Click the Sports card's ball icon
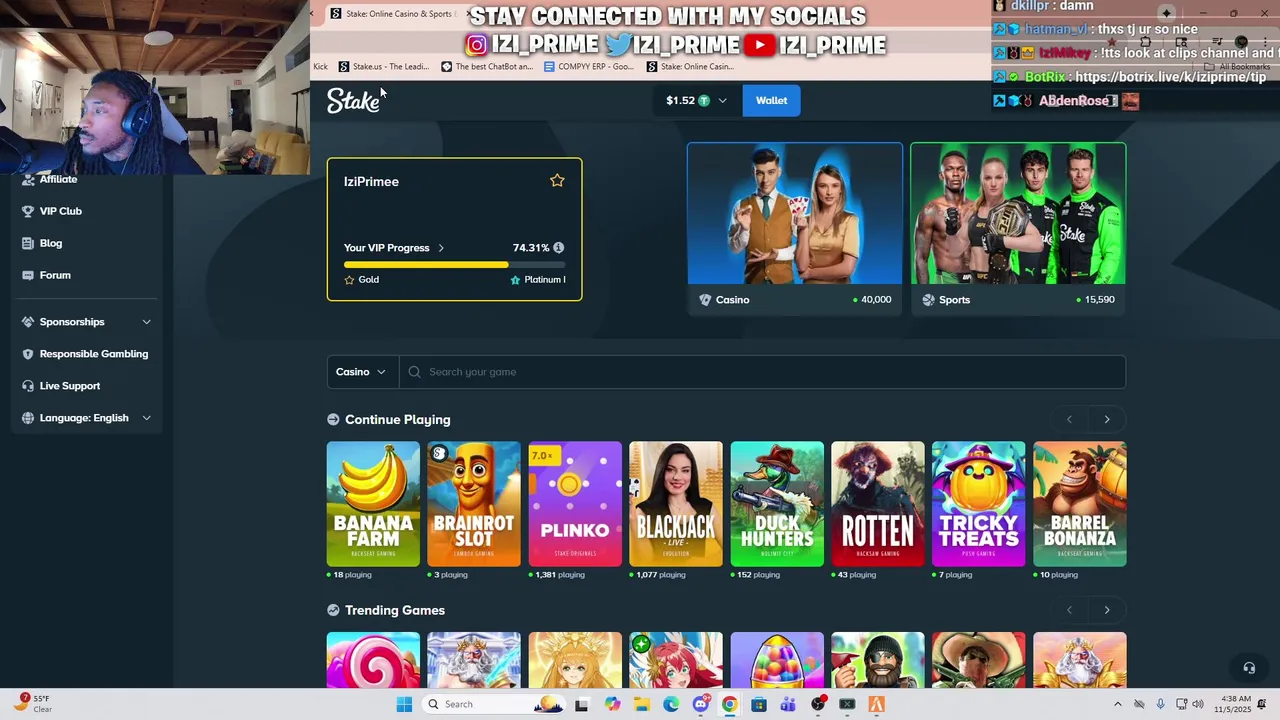1280x720 pixels. 929,300
